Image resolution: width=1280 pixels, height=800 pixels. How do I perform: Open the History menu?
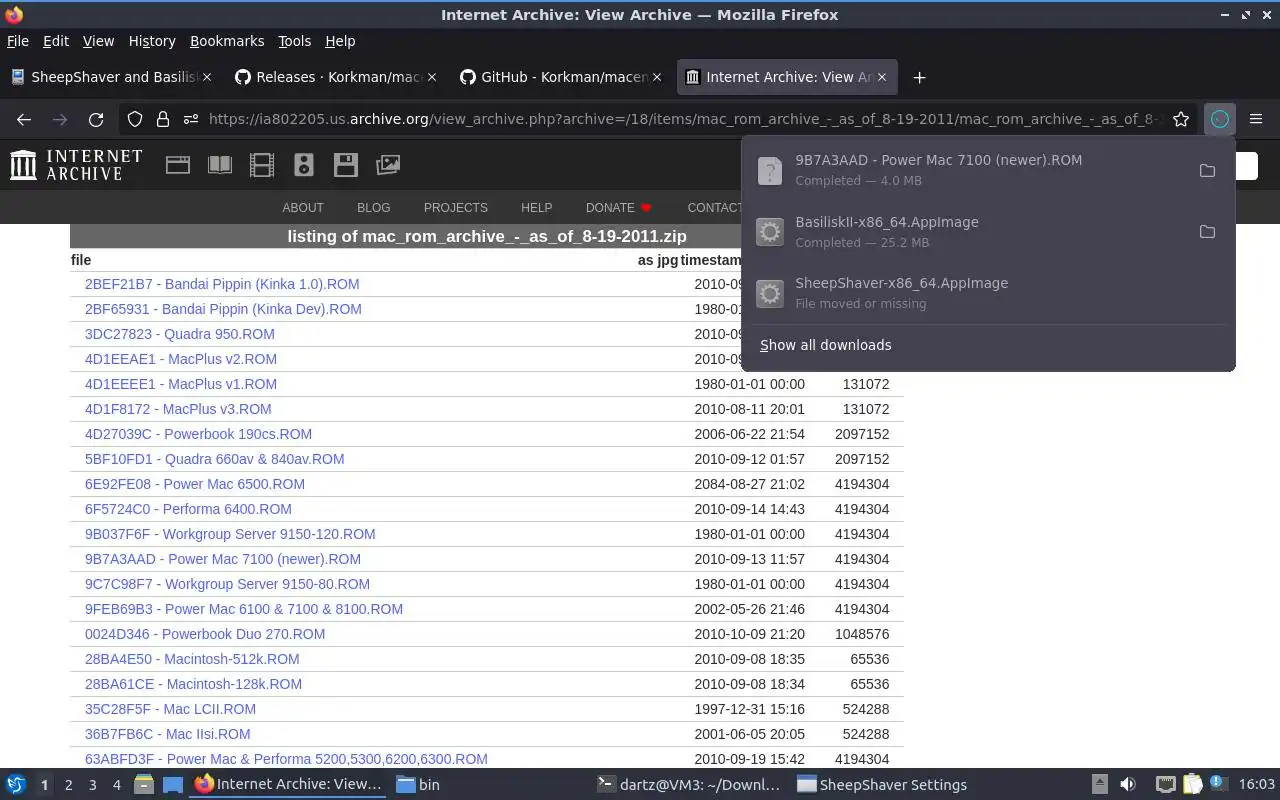pos(152,41)
